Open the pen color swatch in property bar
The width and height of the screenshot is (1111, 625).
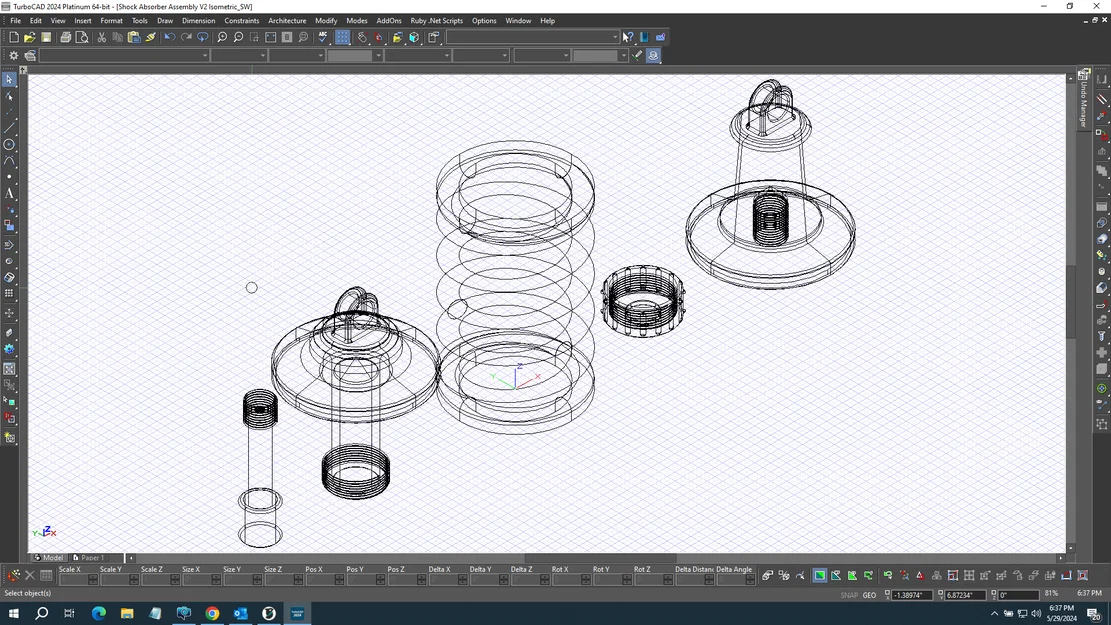pos(352,55)
